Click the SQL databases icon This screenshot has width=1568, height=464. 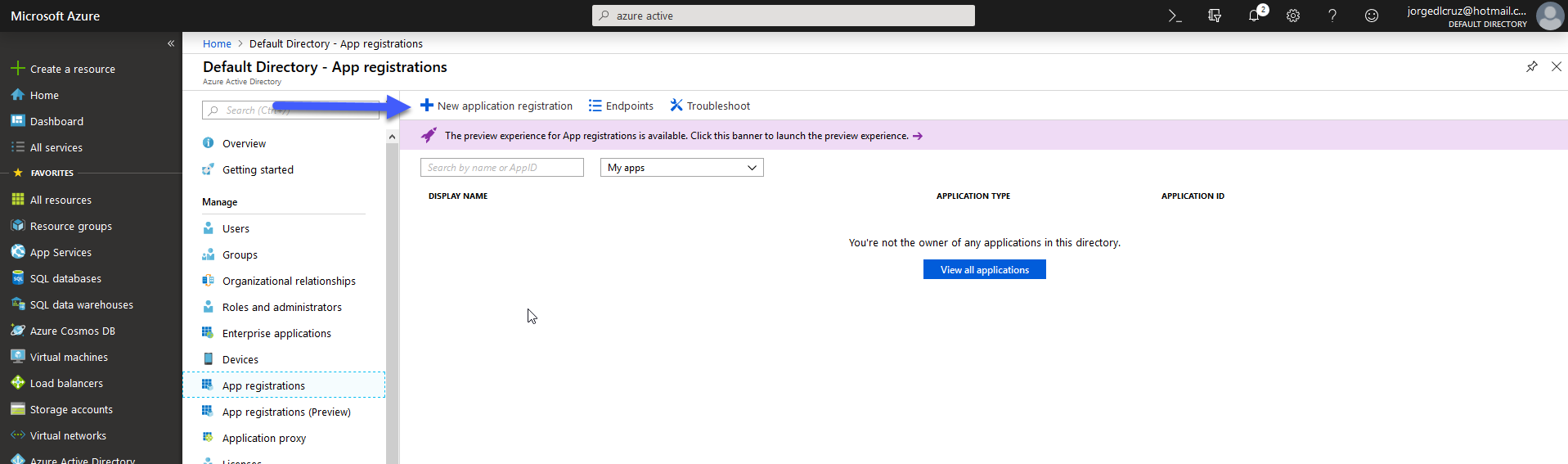coord(18,278)
